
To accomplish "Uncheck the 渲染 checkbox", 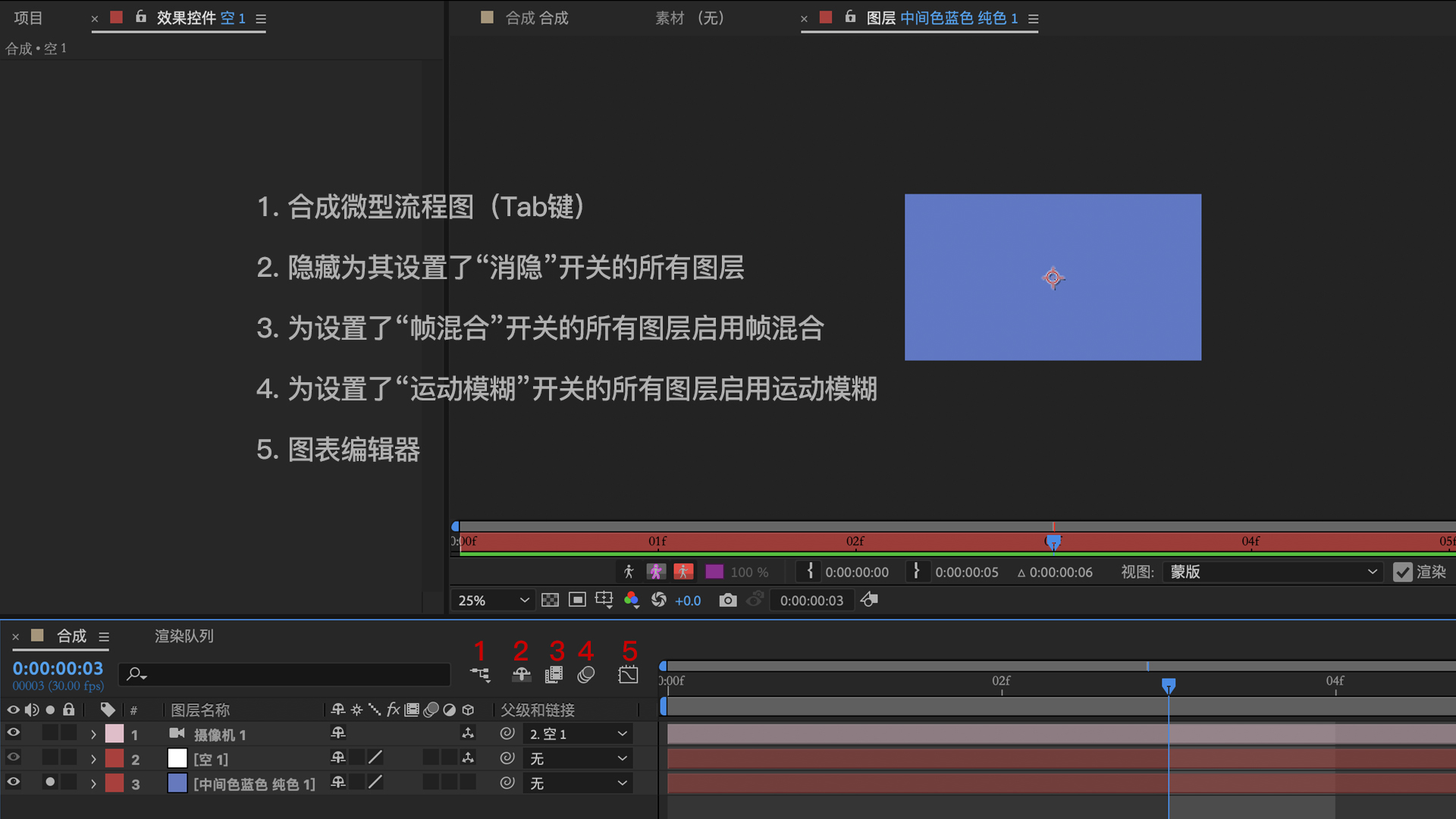I will click(1402, 572).
